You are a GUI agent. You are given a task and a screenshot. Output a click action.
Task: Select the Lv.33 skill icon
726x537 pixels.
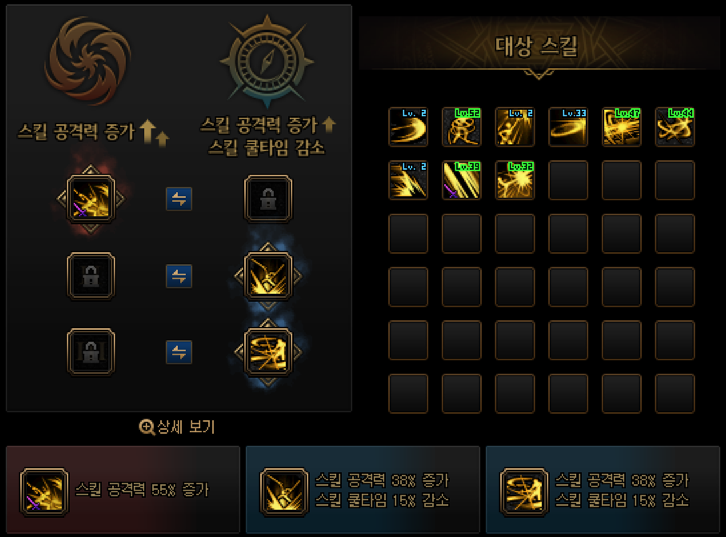[568, 127]
